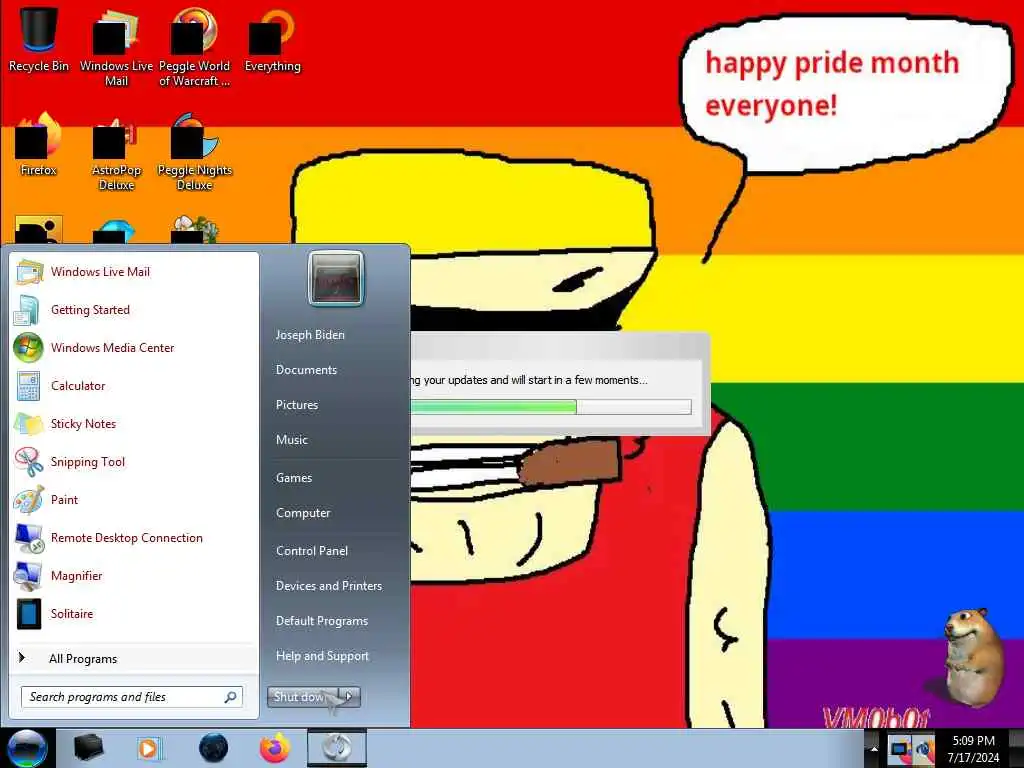The width and height of the screenshot is (1024, 768).
Task: Click the Sticky Notes icon
Action: coord(29,424)
